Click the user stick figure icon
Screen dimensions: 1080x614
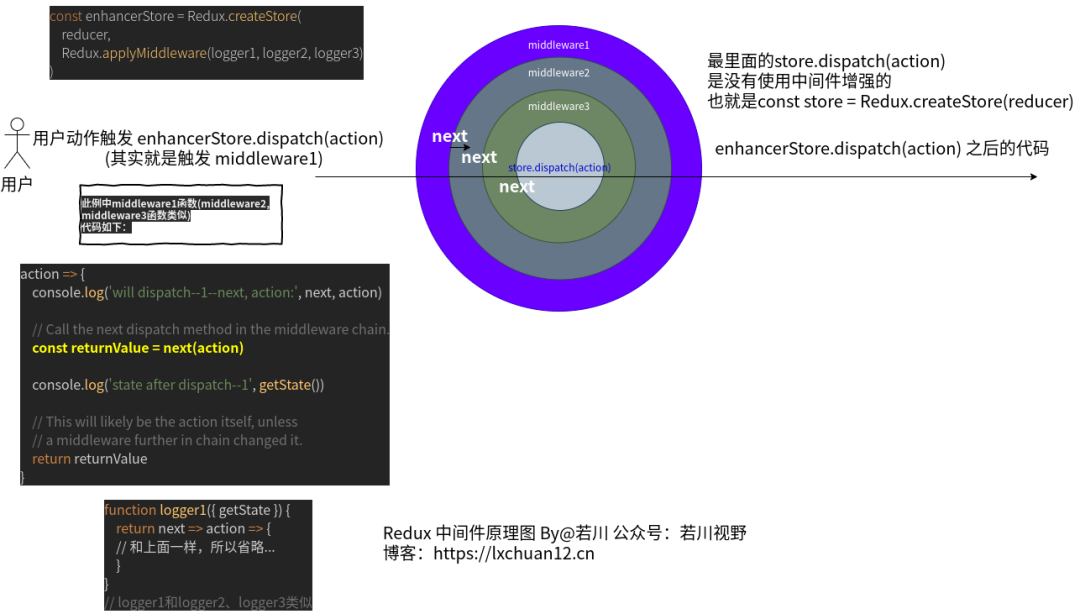[x=17, y=143]
